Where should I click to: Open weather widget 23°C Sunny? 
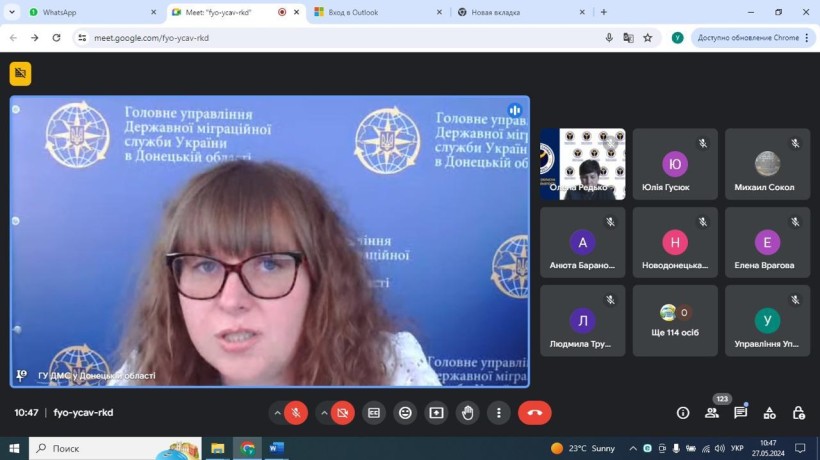583,448
